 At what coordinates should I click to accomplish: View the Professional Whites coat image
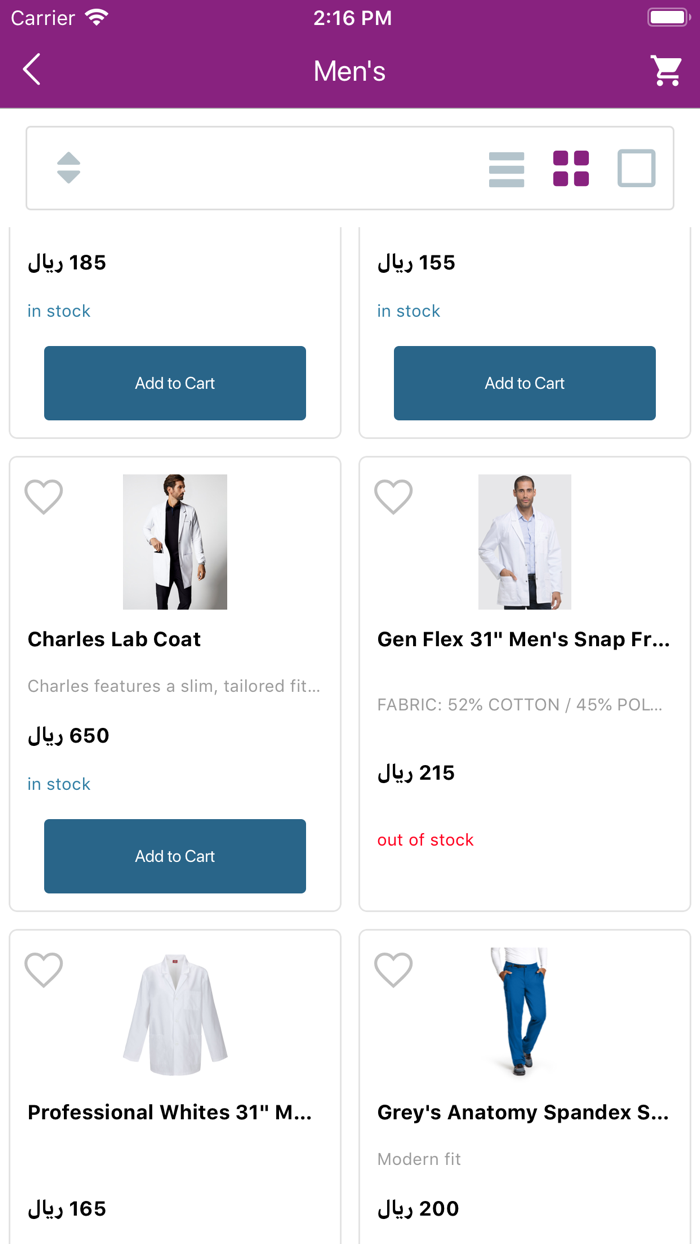pos(175,1014)
